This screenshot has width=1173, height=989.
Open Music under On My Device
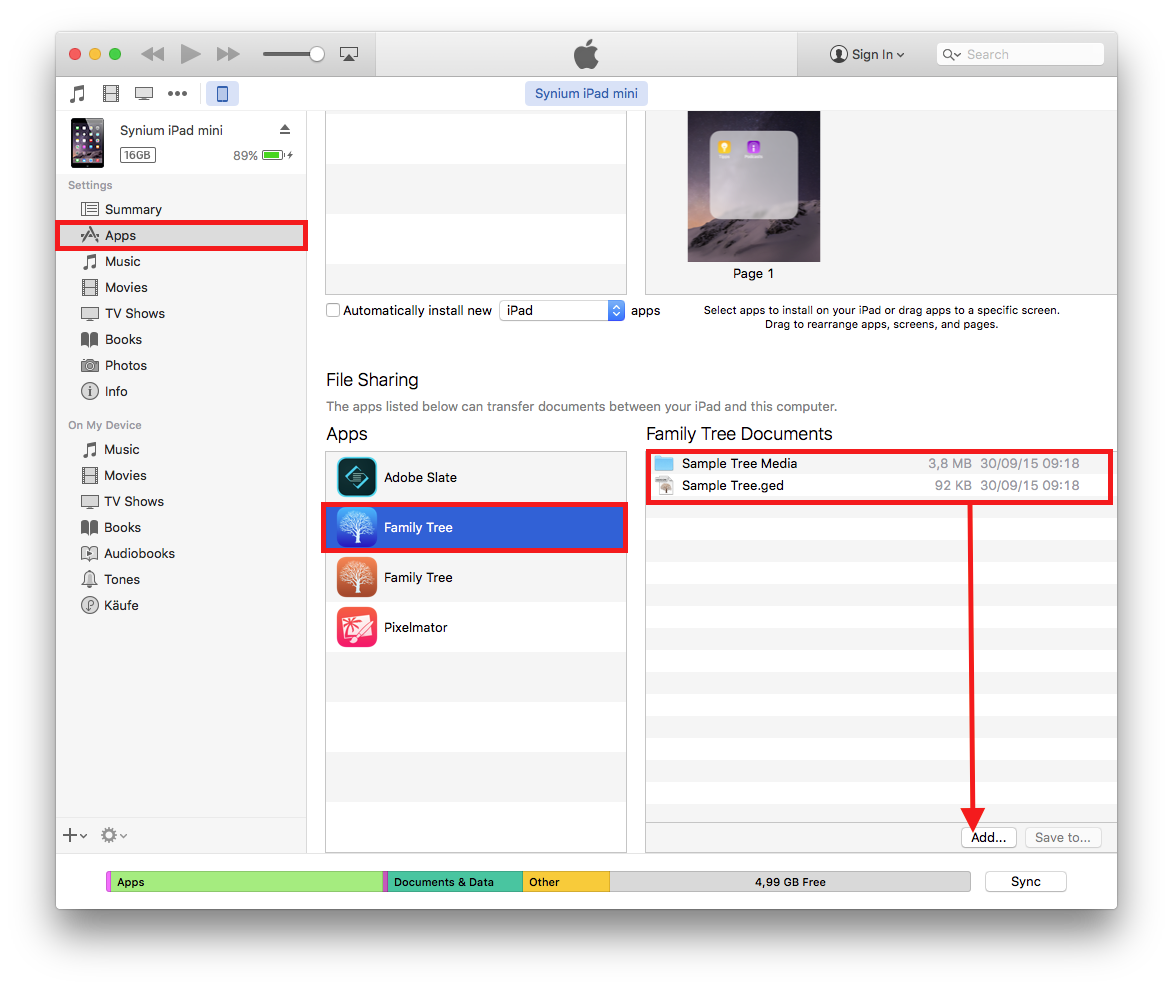pos(181,450)
